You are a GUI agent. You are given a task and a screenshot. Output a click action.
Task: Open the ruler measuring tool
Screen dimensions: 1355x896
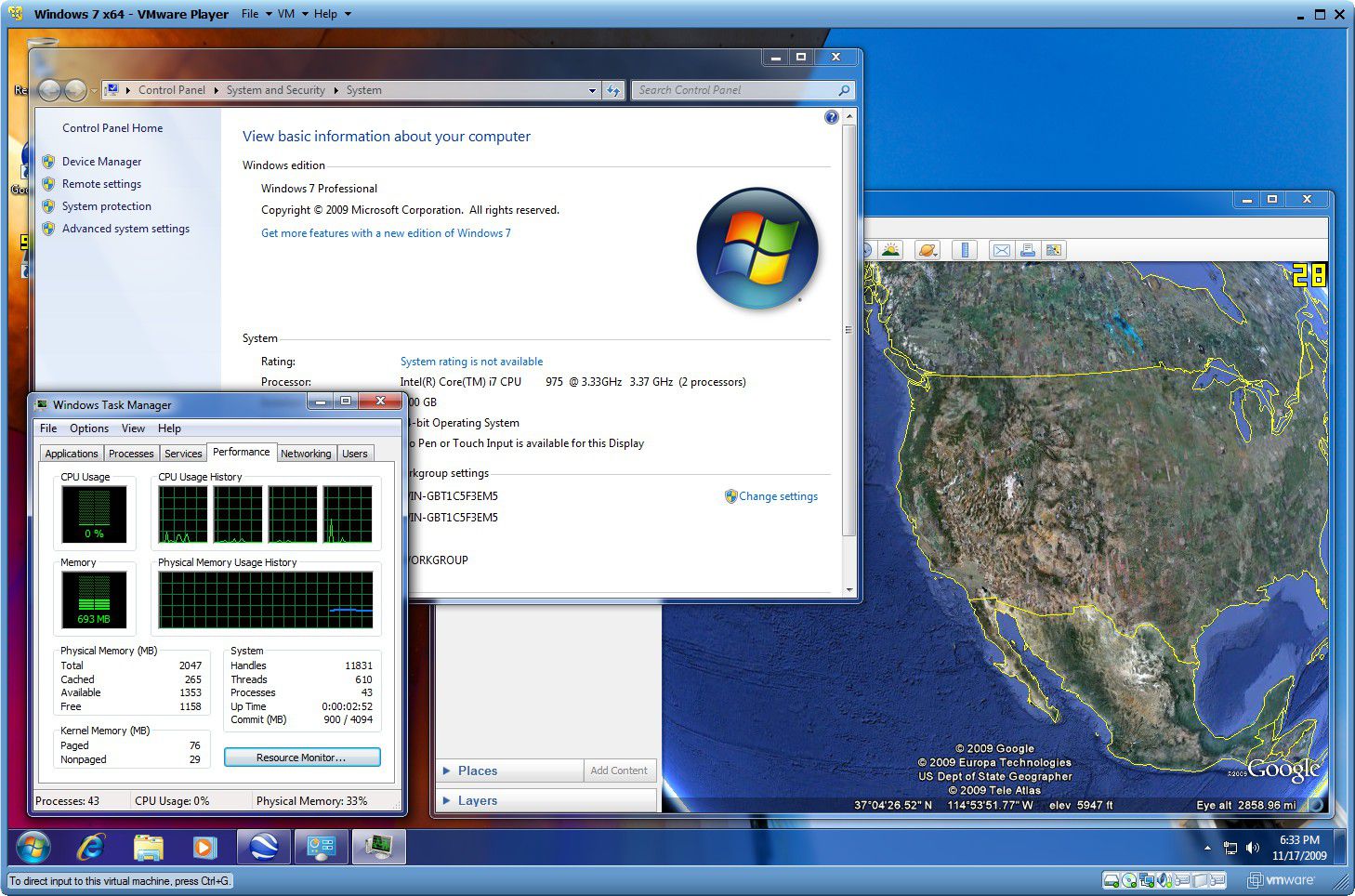pos(965,250)
